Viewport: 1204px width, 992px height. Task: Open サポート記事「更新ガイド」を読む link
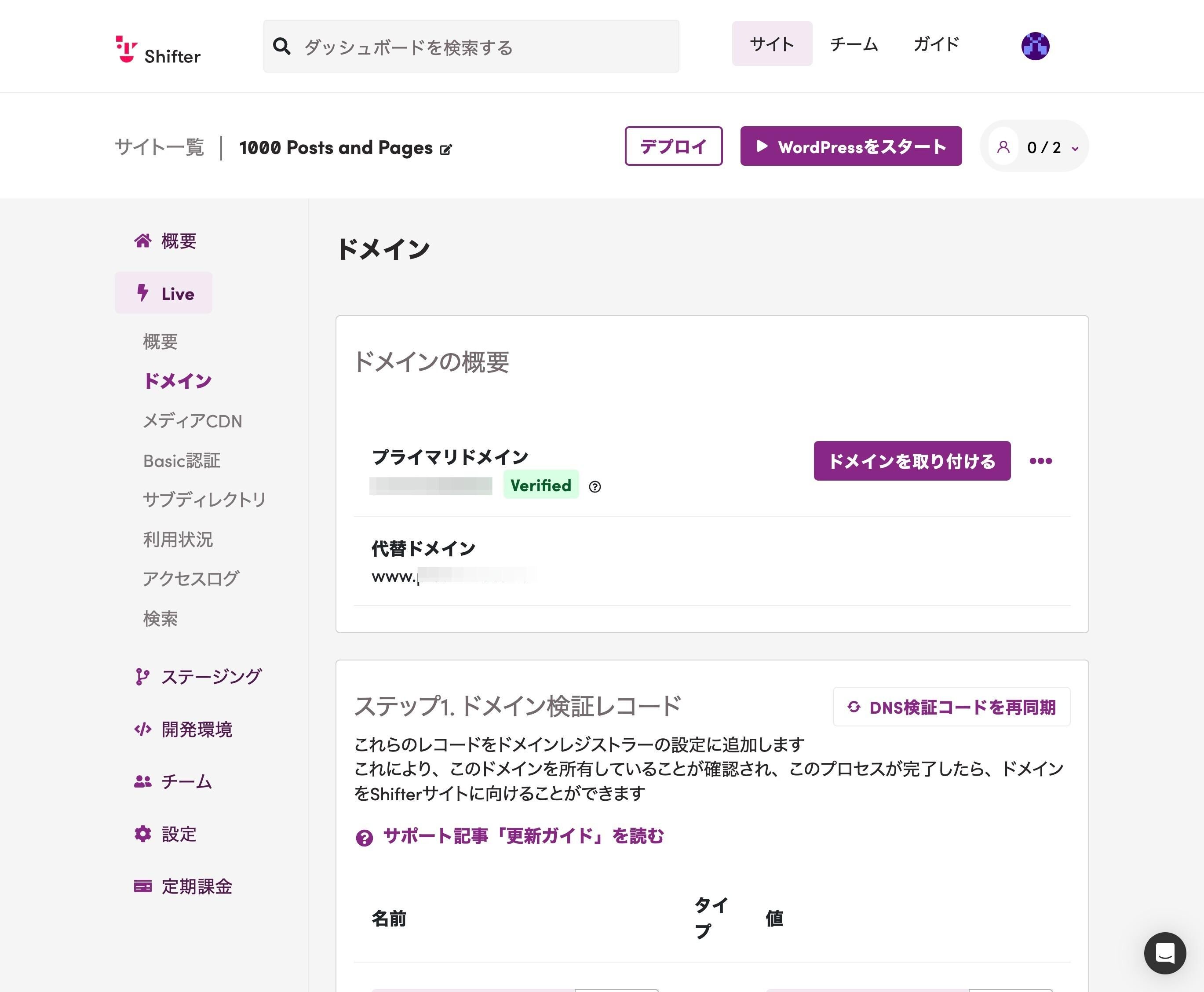[522, 836]
